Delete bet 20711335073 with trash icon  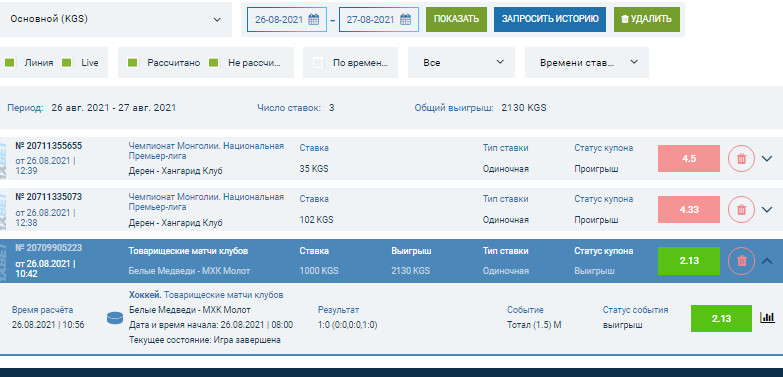click(742, 210)
